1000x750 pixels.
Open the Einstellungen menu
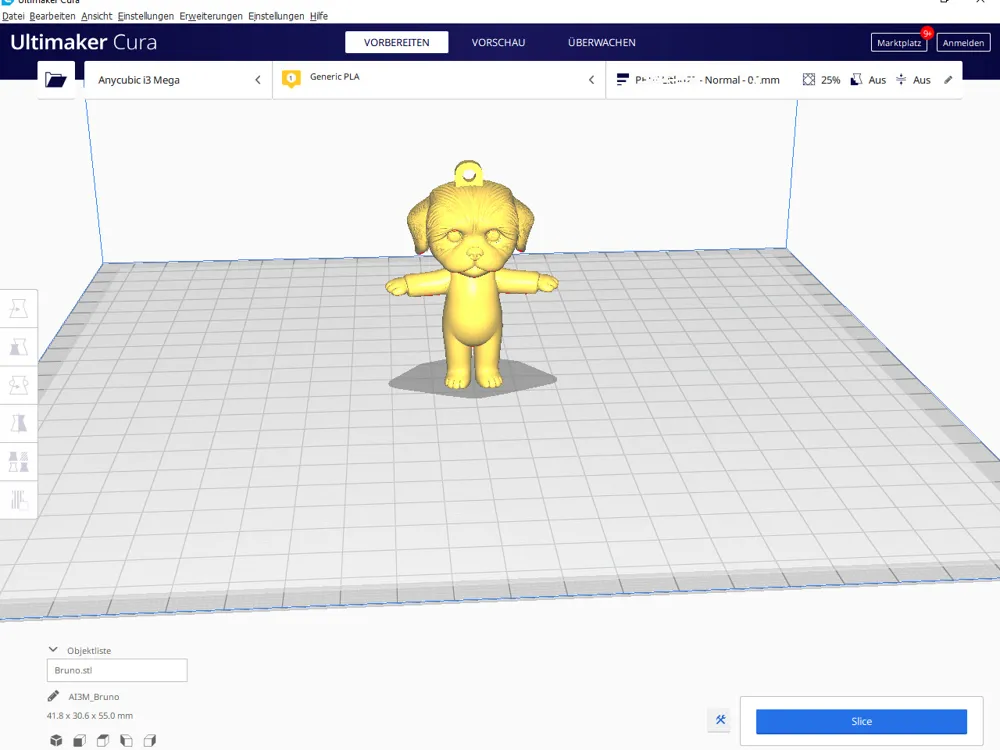pyautogui.click(x=144, y=16)
